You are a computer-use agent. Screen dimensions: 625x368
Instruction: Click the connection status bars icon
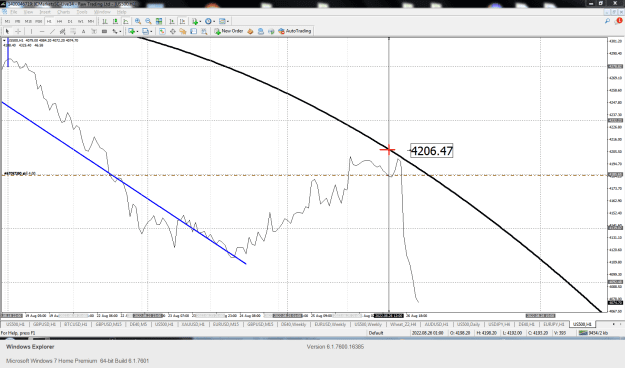point(583,333)
